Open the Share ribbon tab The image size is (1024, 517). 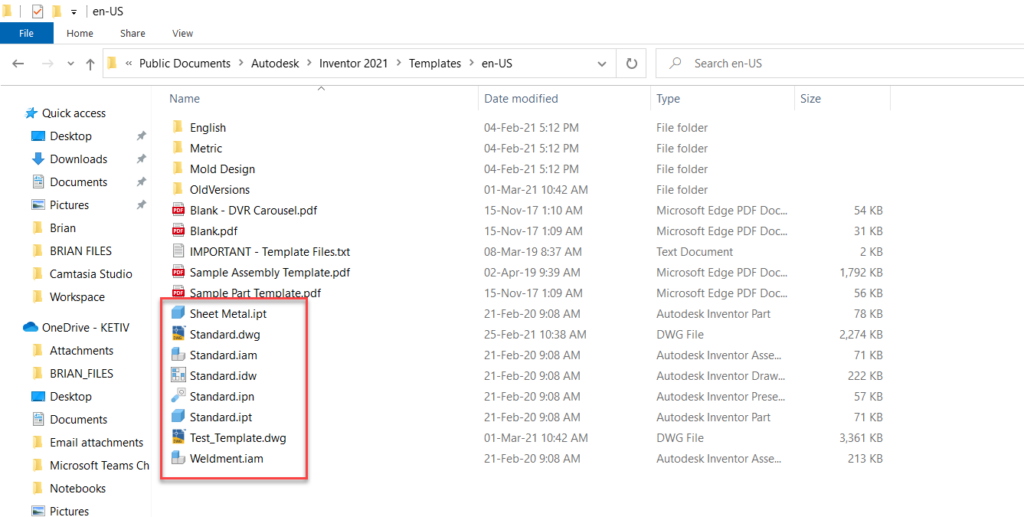point(133,33)
